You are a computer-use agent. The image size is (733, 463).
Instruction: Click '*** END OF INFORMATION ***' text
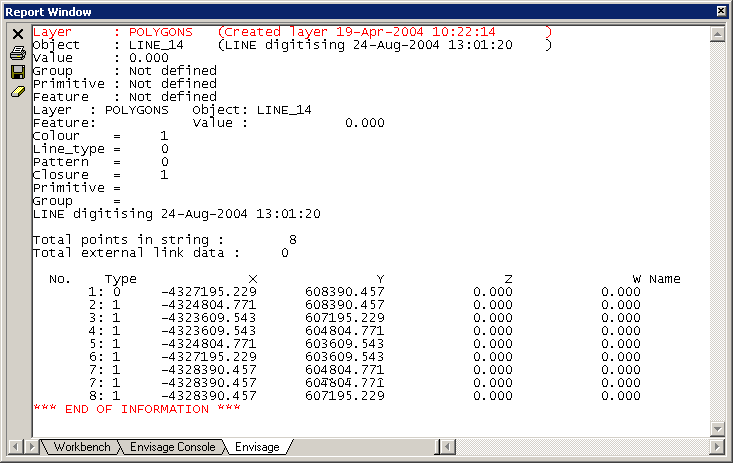(137, 409)
